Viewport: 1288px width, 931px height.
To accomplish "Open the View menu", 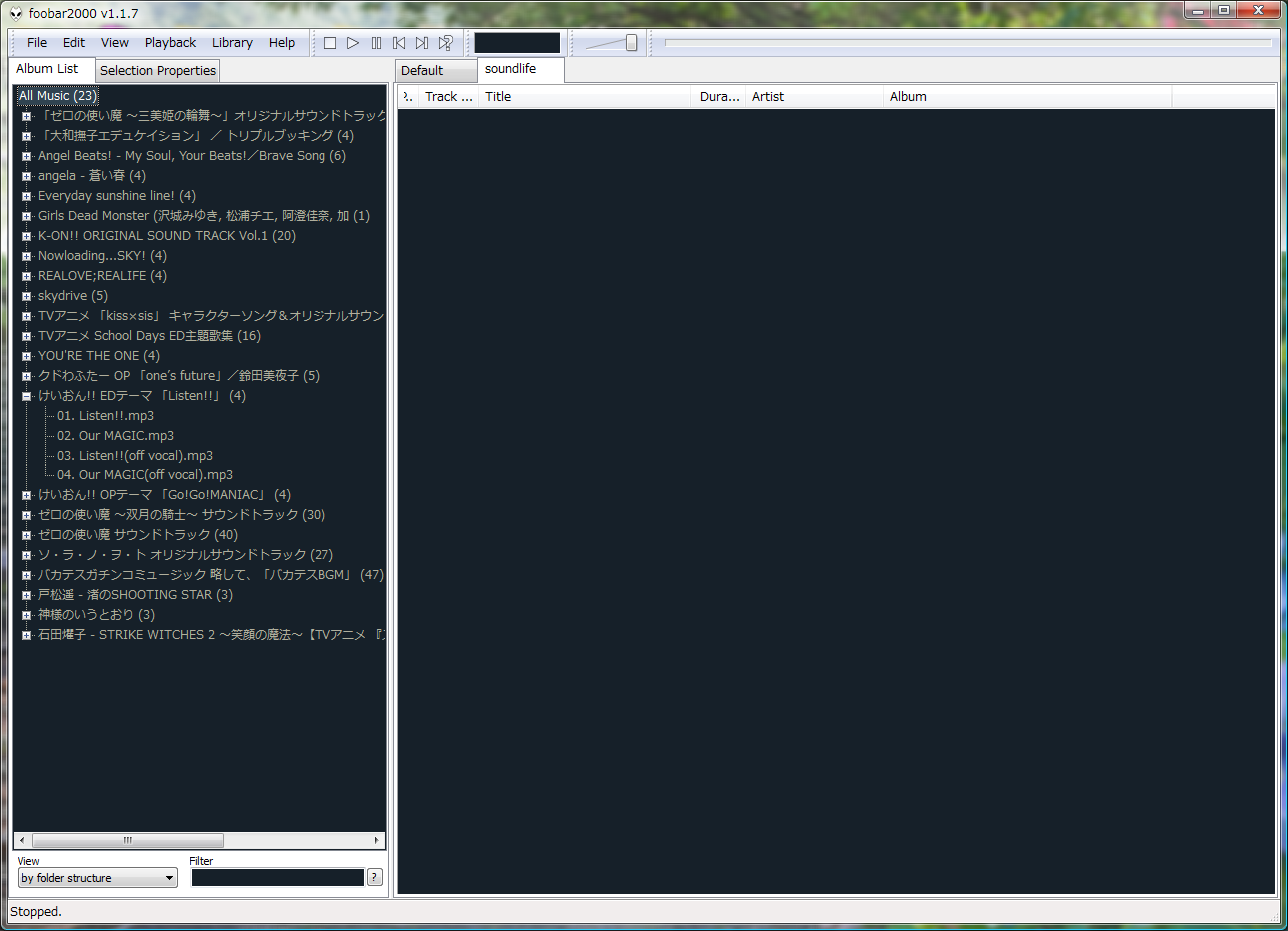I will click(115, 43).
